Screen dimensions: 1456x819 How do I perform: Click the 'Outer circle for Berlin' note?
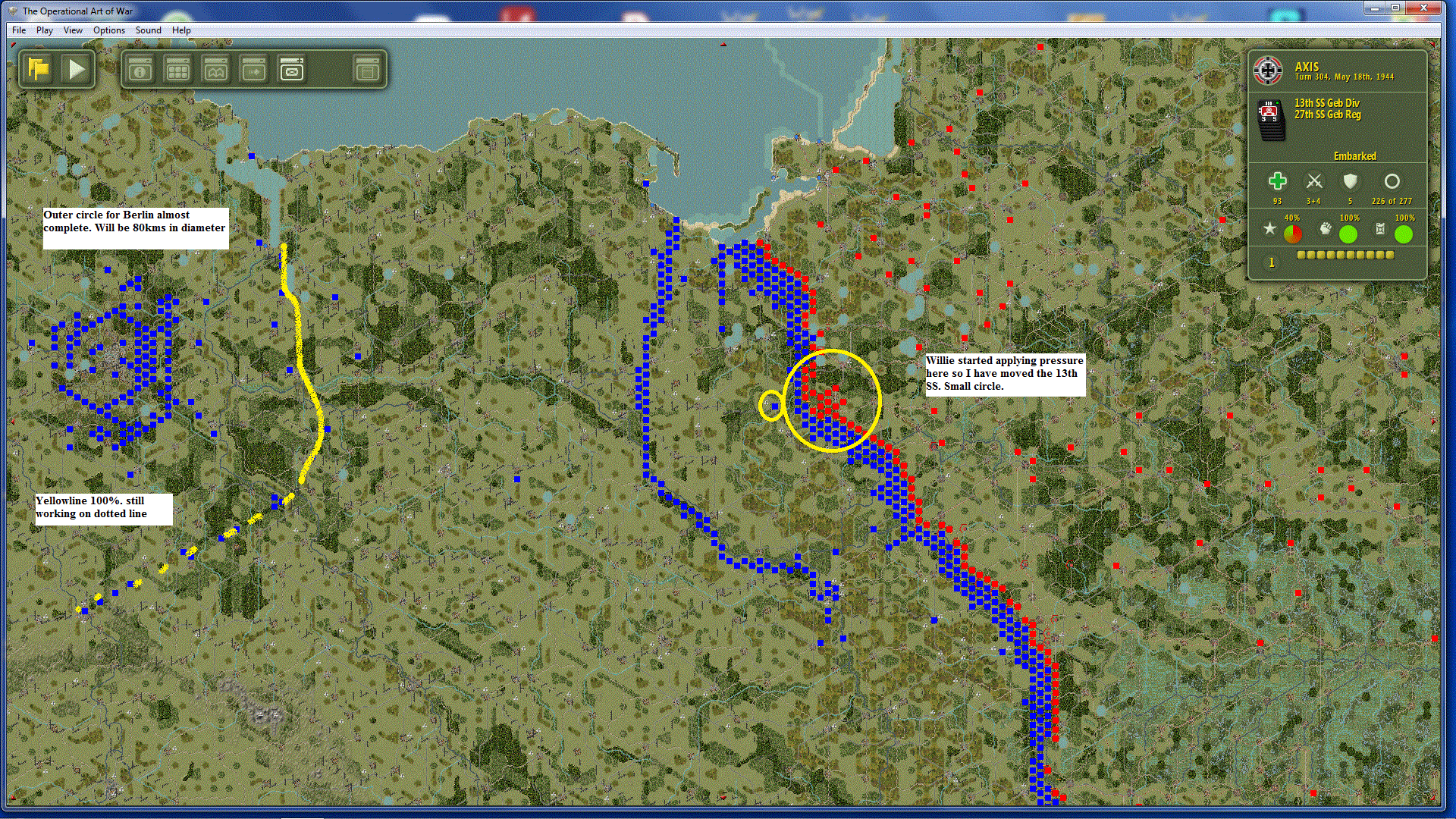(136, 228)
